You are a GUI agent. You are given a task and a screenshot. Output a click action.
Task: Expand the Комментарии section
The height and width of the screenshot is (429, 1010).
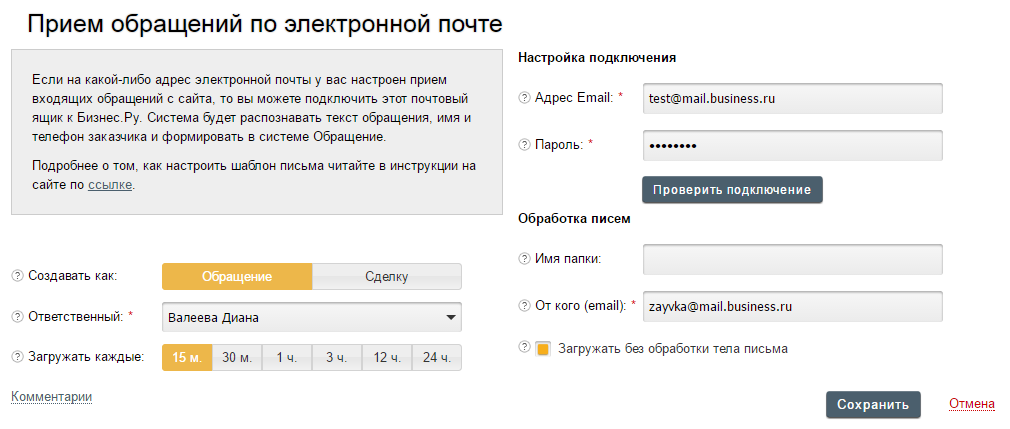click(x=51, y=397)
